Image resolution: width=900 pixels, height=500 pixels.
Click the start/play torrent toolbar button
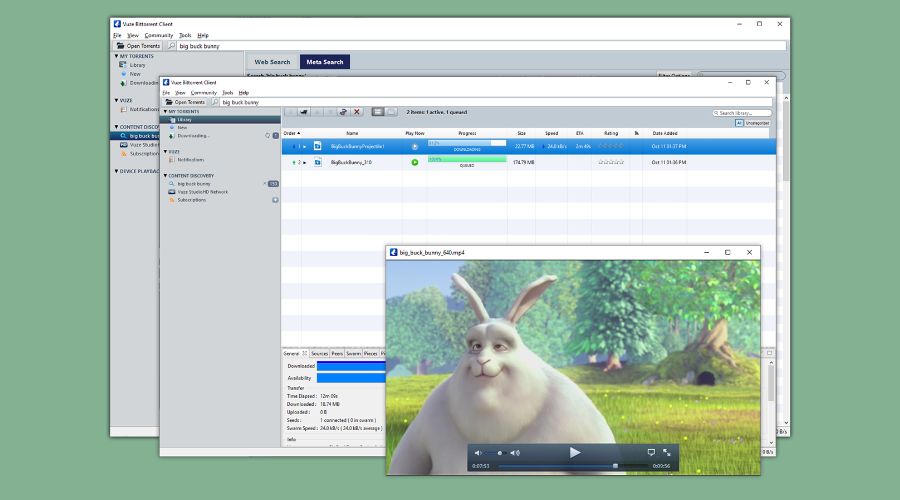[290, 112]
